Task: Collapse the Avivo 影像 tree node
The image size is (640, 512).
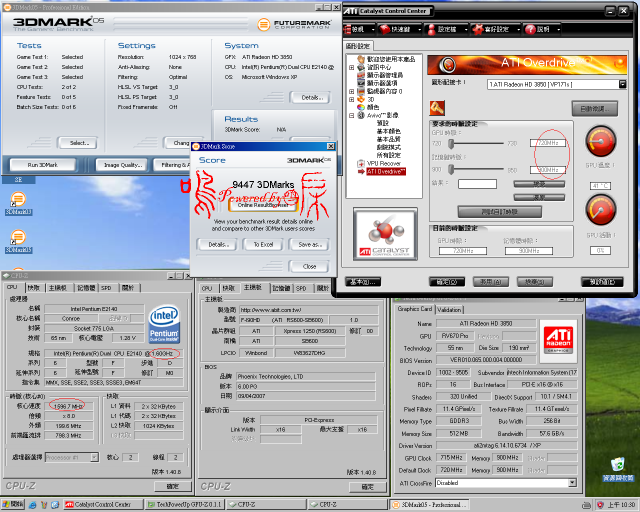Action: 351,116
